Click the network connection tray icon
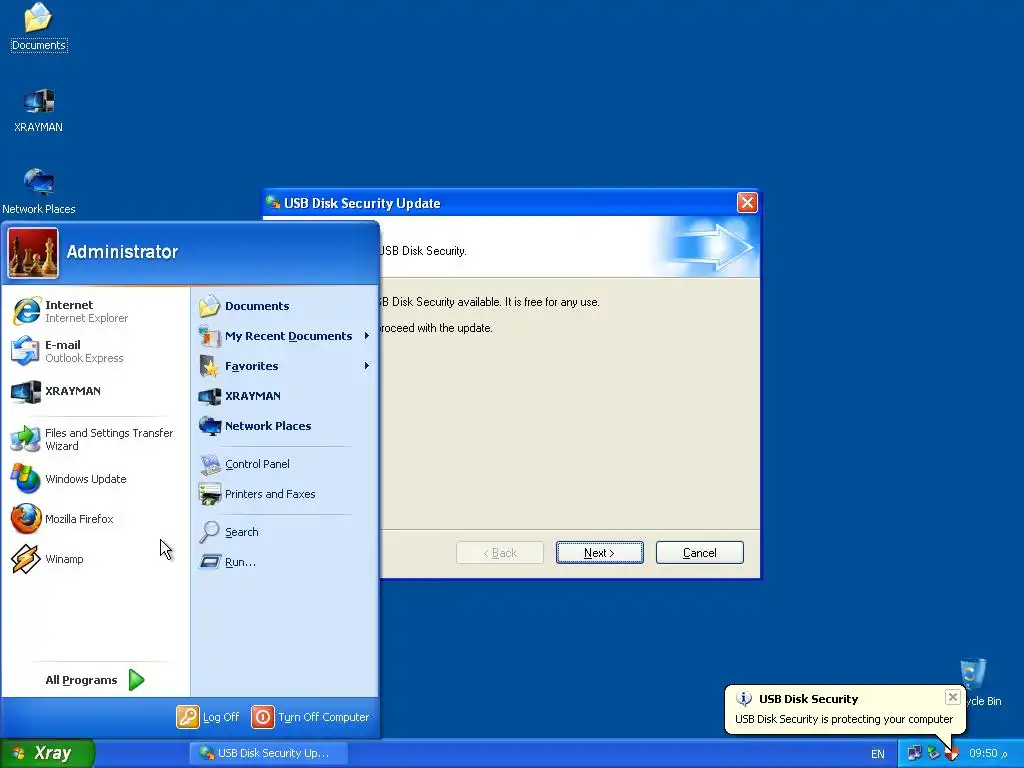The image size is (1024, 768). click(914, 754)
